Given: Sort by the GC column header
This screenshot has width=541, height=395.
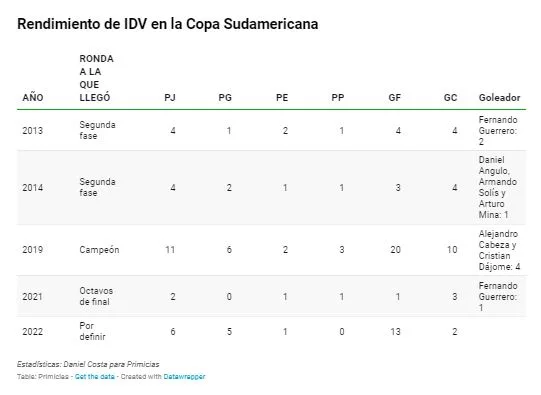Looking at the screenshot, I should 451,98.
